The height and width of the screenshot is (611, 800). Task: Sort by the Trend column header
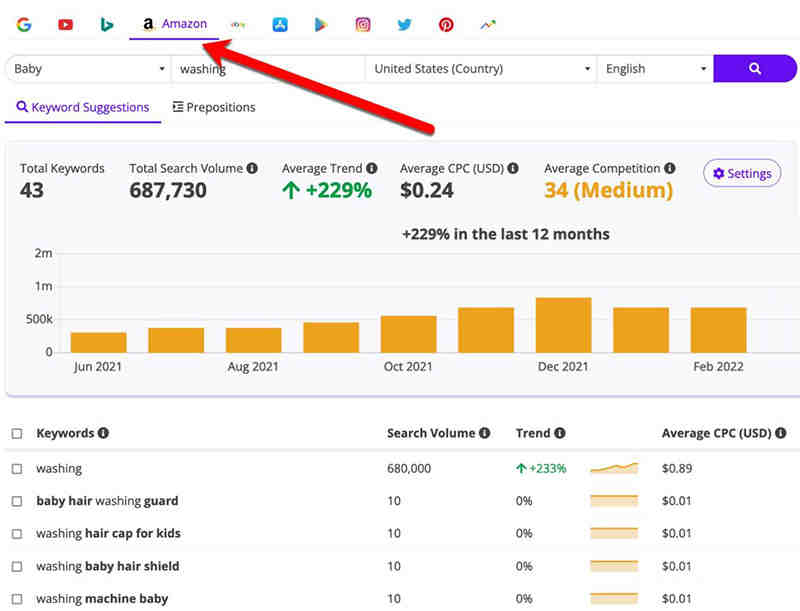click(x=533, y=433)
